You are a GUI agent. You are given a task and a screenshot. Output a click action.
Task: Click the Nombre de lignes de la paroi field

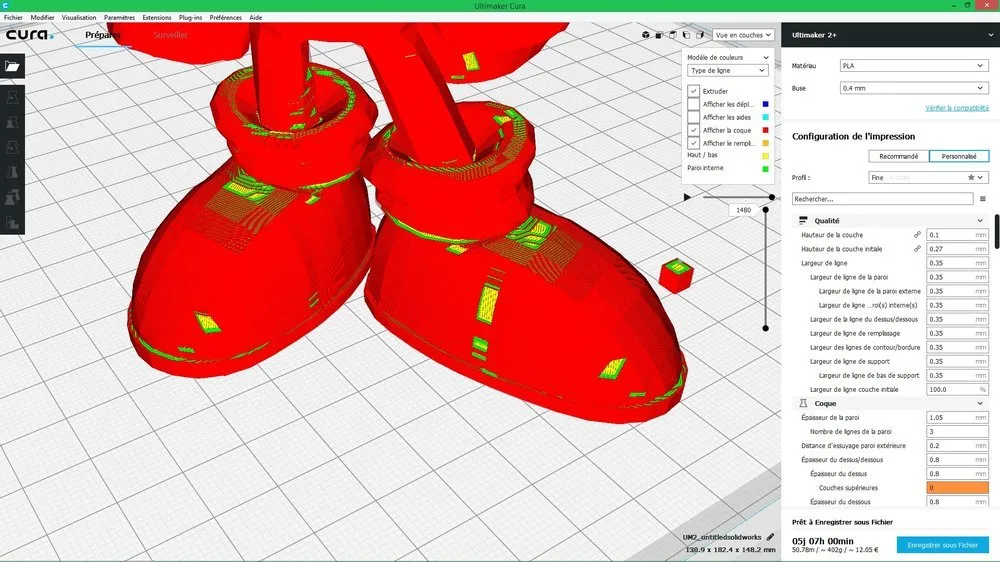point(957,431)
